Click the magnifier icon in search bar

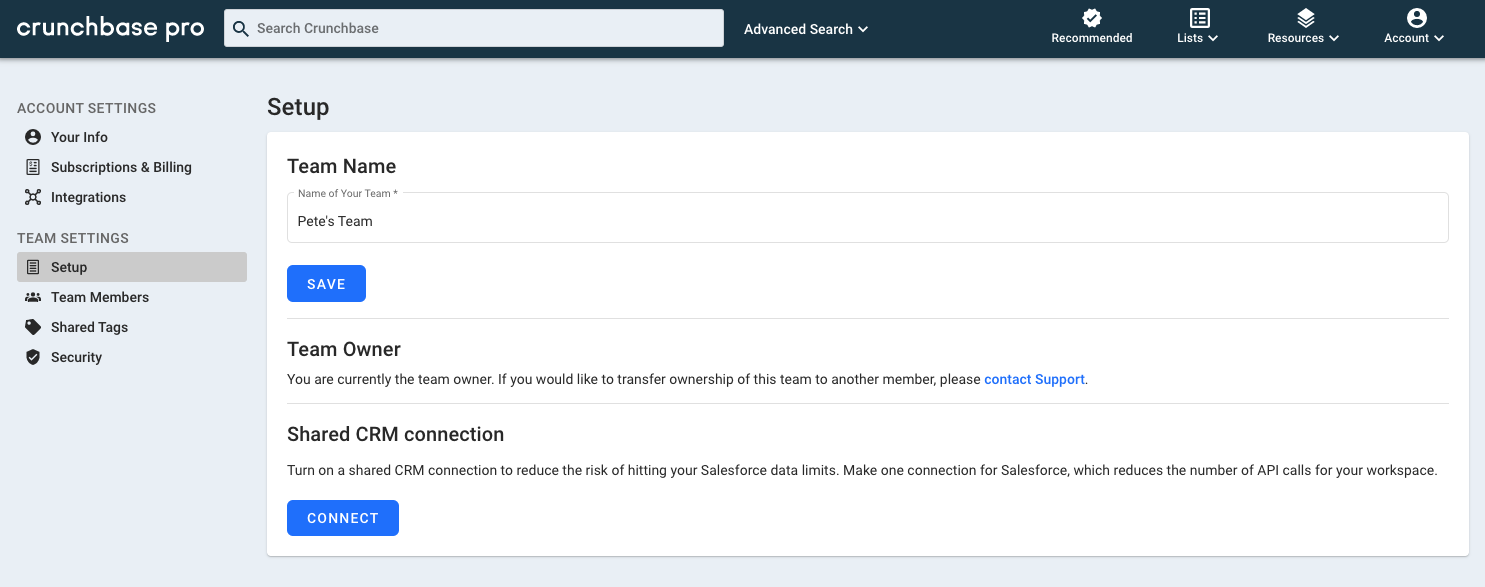240,28
